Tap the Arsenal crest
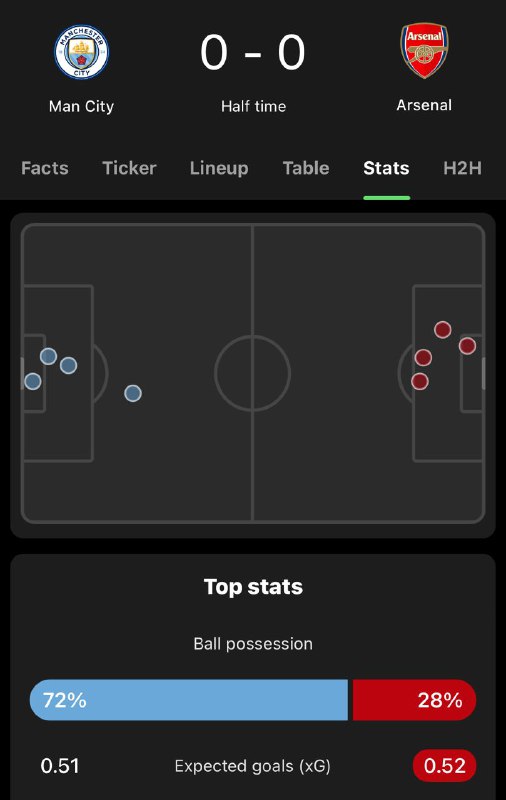This screenshot has height=800, width=506. tap(424, 50)
